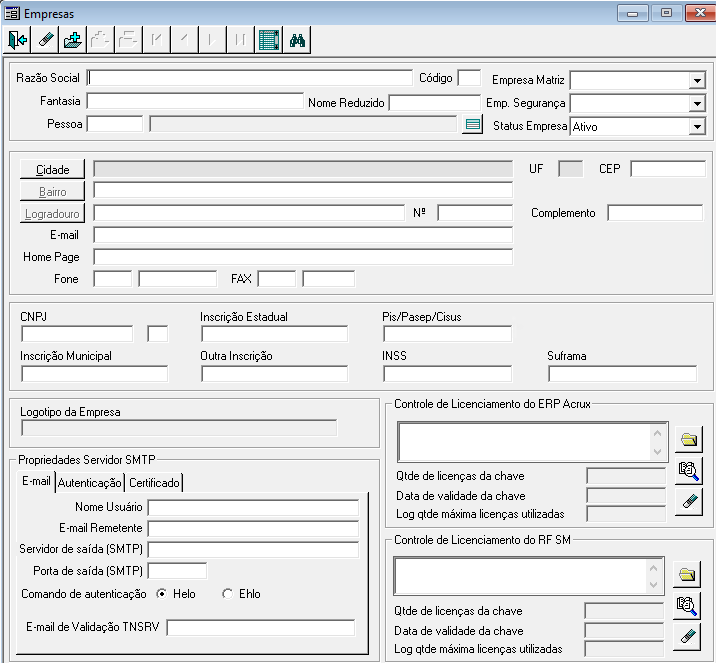Screen dimensions: 716x663
Task: Open the Empresa Matriz dropdown
Action: pos(697,81)
